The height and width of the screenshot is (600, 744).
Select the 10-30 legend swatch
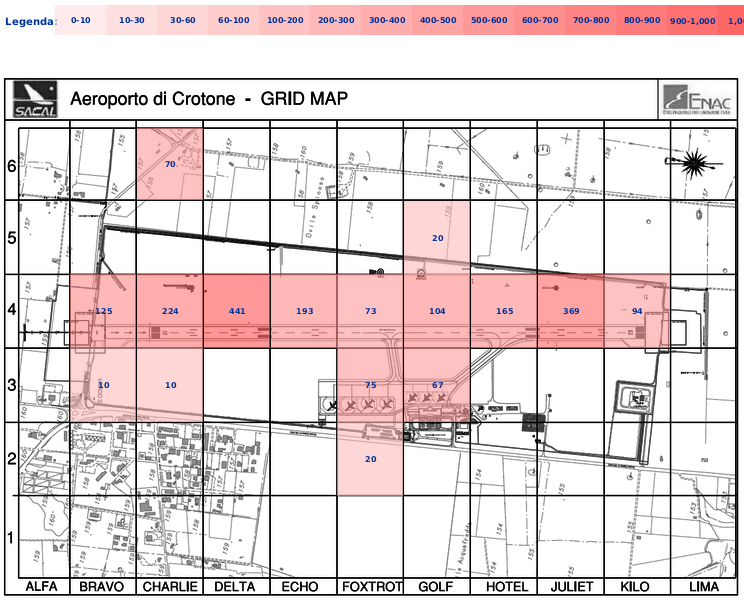[131, 20]
